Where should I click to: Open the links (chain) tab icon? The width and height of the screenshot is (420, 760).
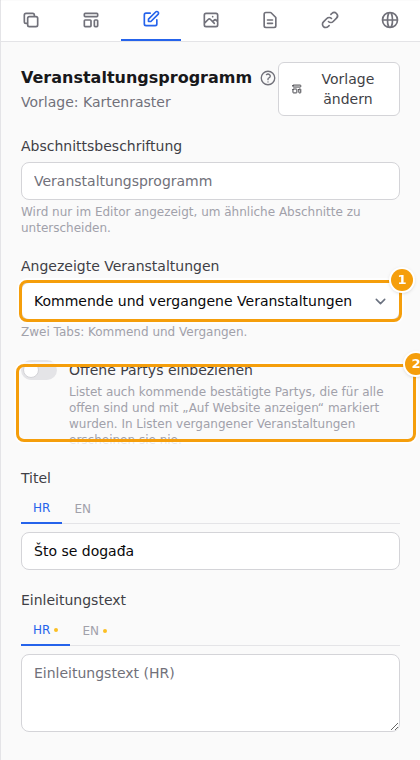click(x=330, y=20)
